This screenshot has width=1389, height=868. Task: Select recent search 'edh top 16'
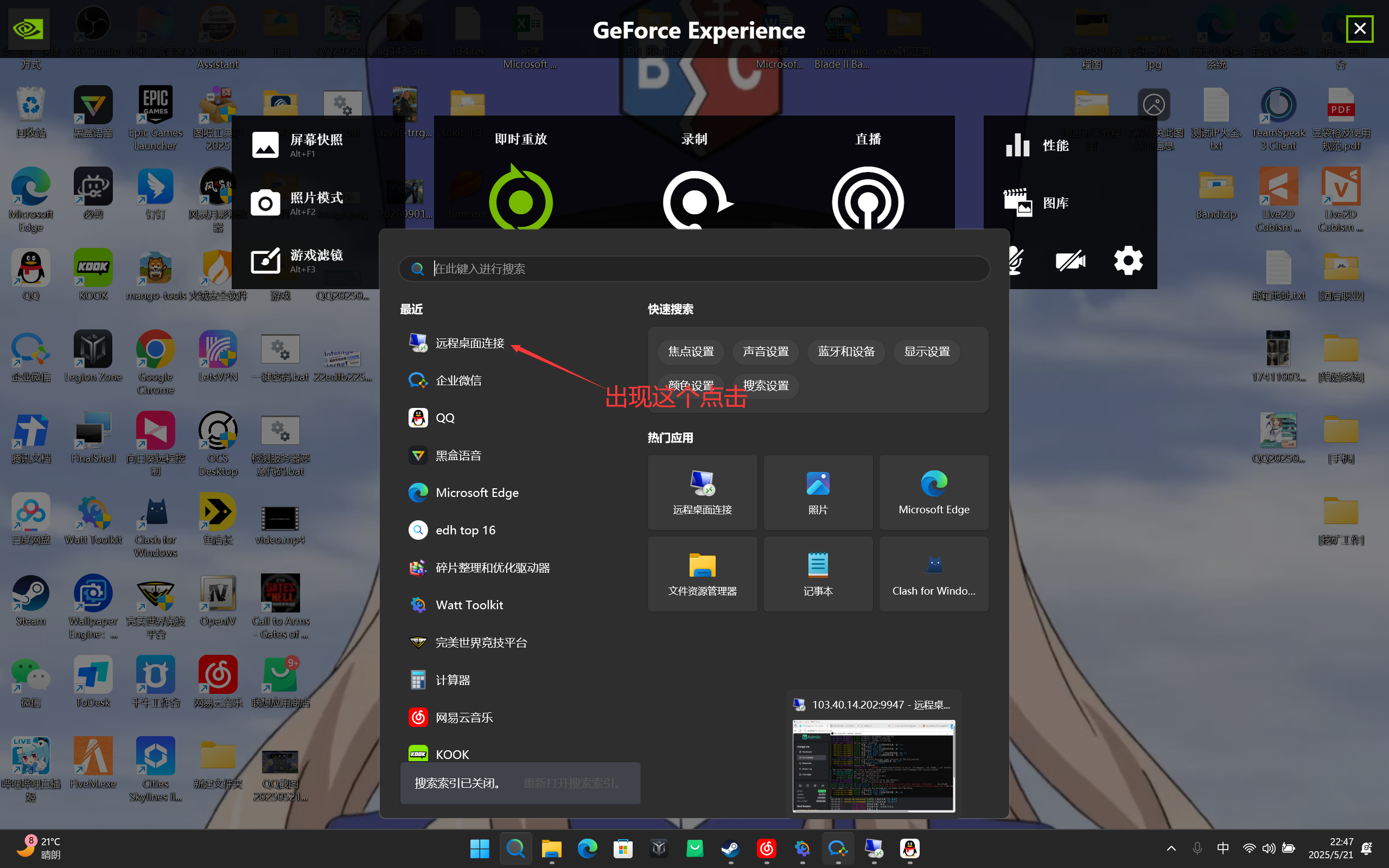(x=452, y=530)
